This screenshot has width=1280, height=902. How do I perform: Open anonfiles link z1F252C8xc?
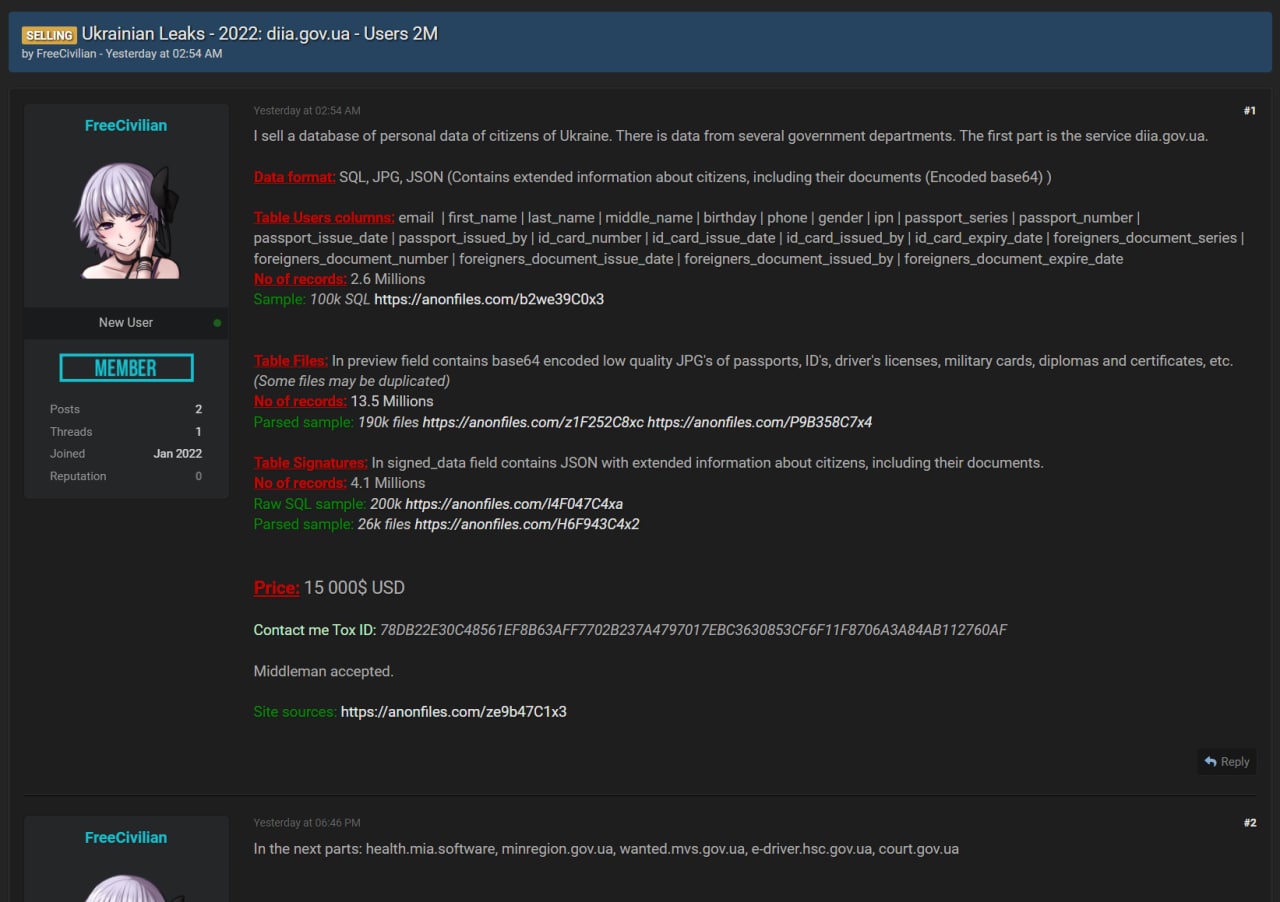(x=533, y=422)
